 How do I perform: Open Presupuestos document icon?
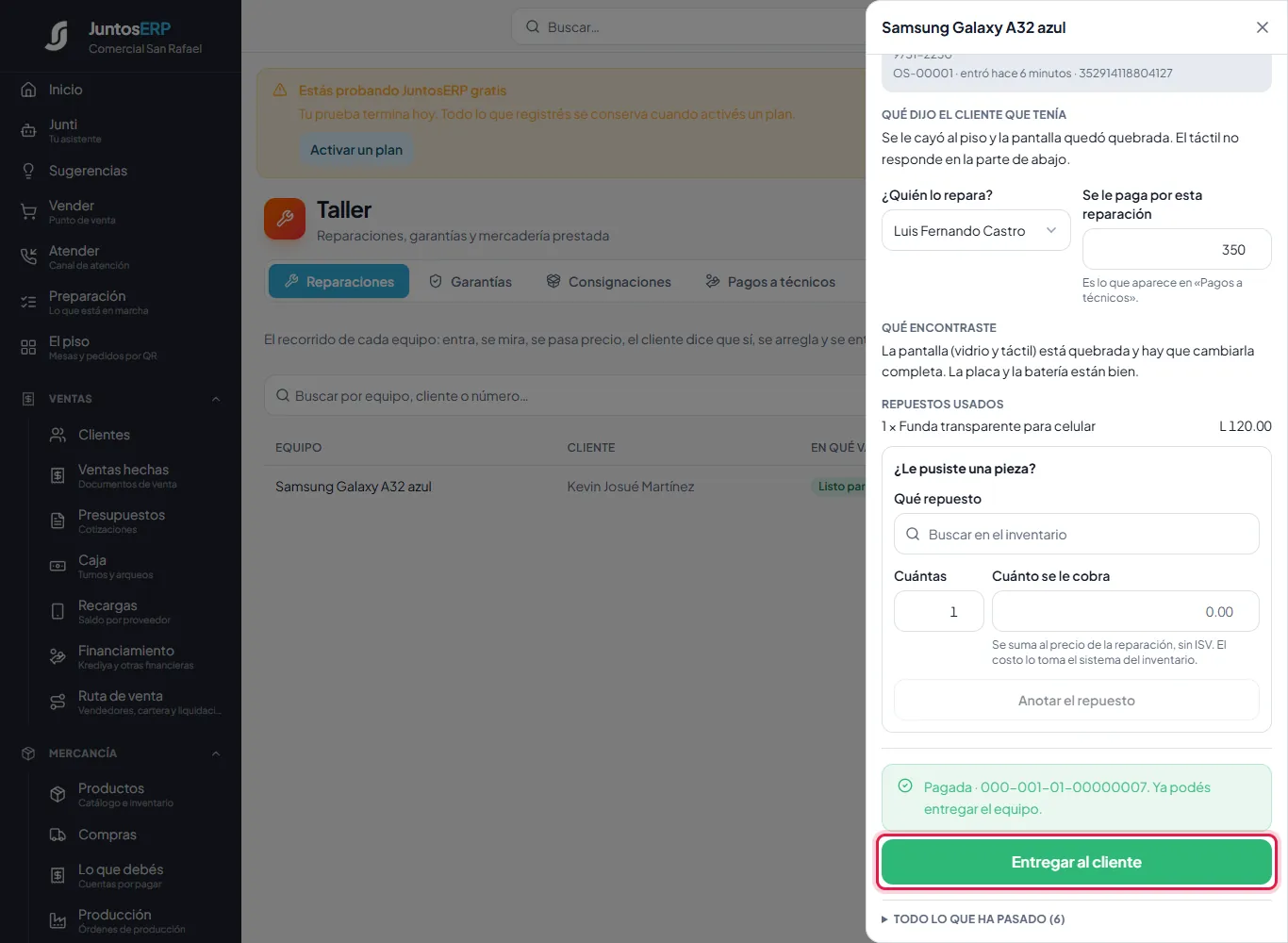coord(58,521)
